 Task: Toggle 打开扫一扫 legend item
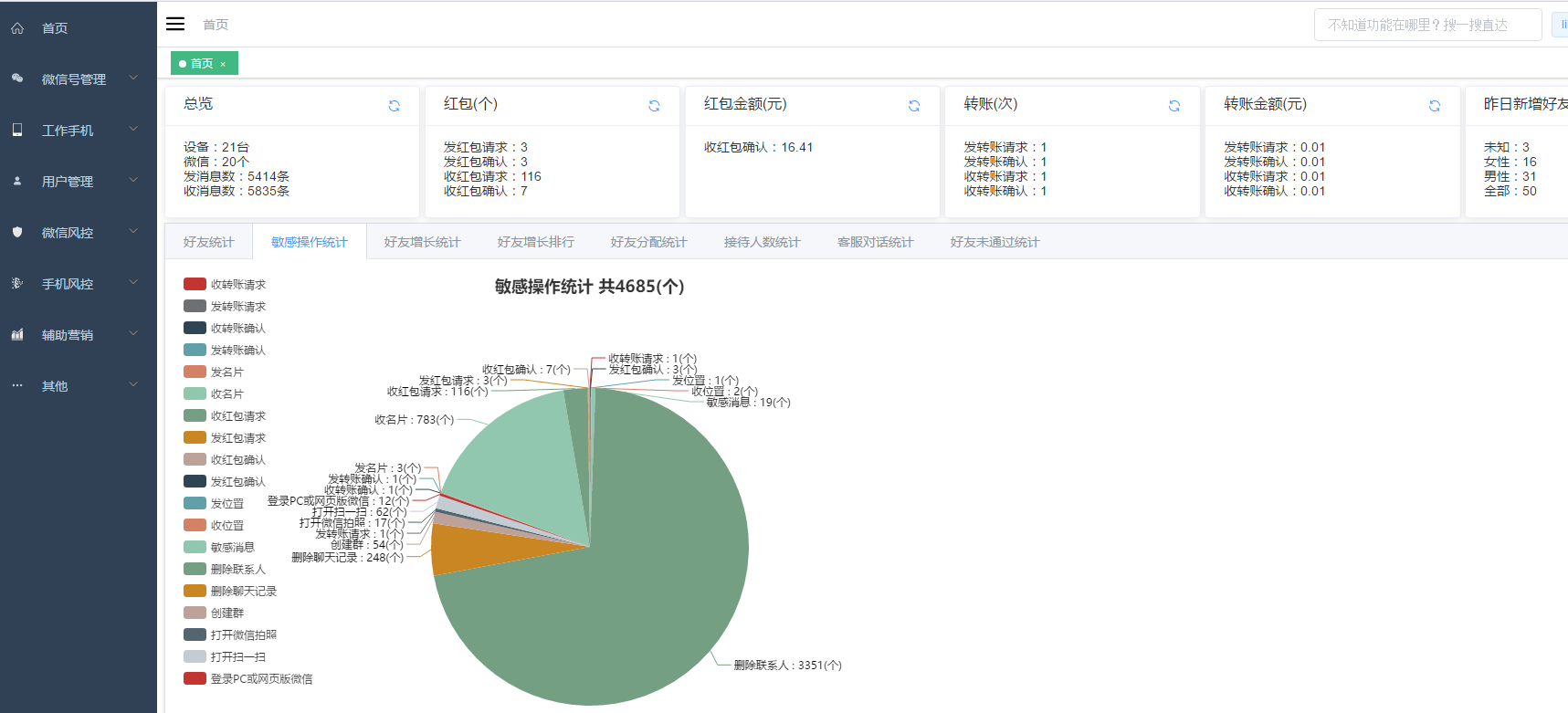225,657
